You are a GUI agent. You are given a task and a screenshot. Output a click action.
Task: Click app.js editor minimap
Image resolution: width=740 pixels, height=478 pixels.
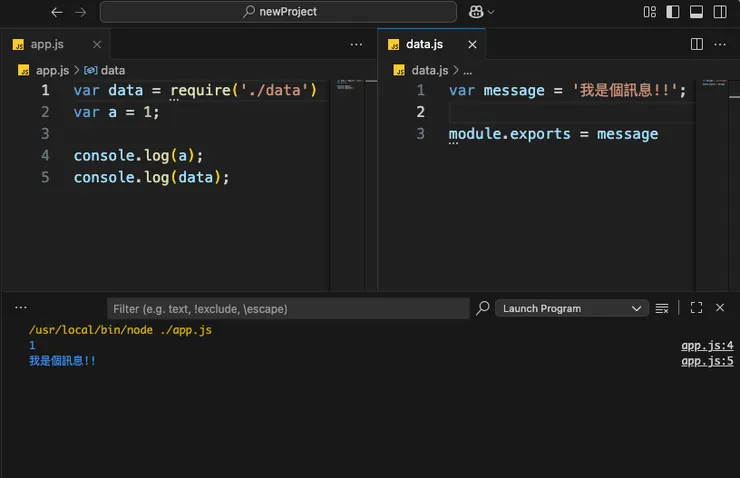[x=347, y=184]
